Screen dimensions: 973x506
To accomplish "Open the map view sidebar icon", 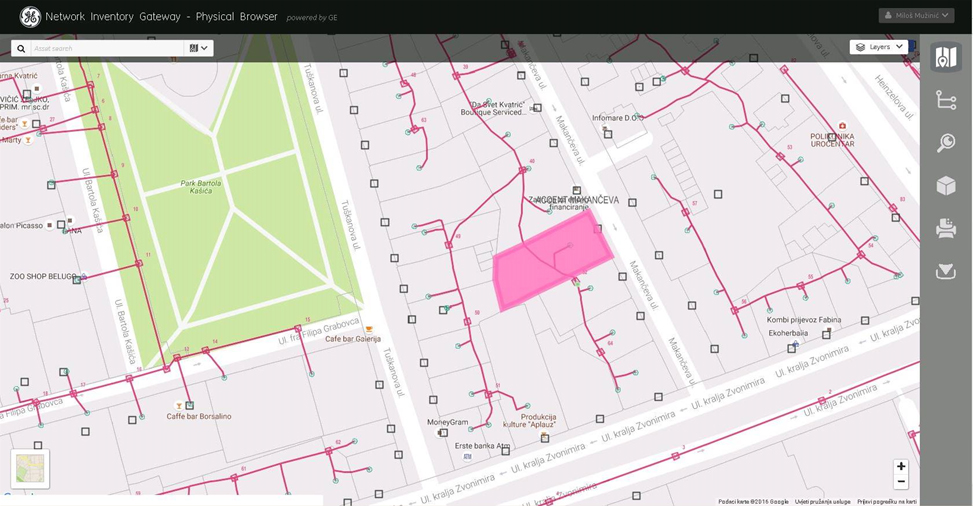I will [x=945, y=58].
